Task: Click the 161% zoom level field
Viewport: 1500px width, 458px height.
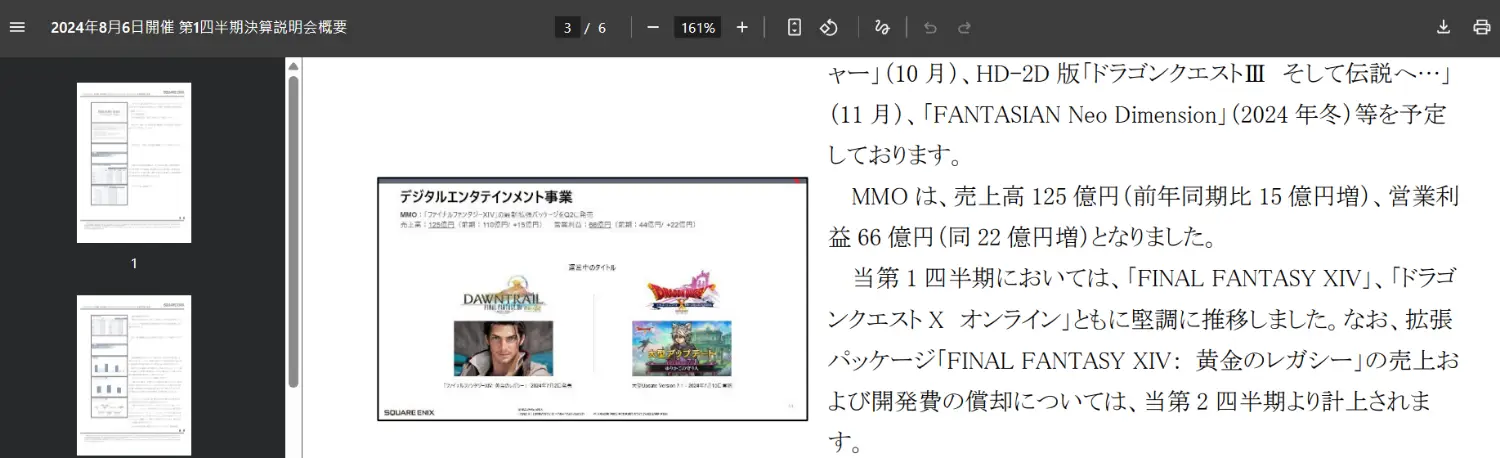Action: point(698,28)
